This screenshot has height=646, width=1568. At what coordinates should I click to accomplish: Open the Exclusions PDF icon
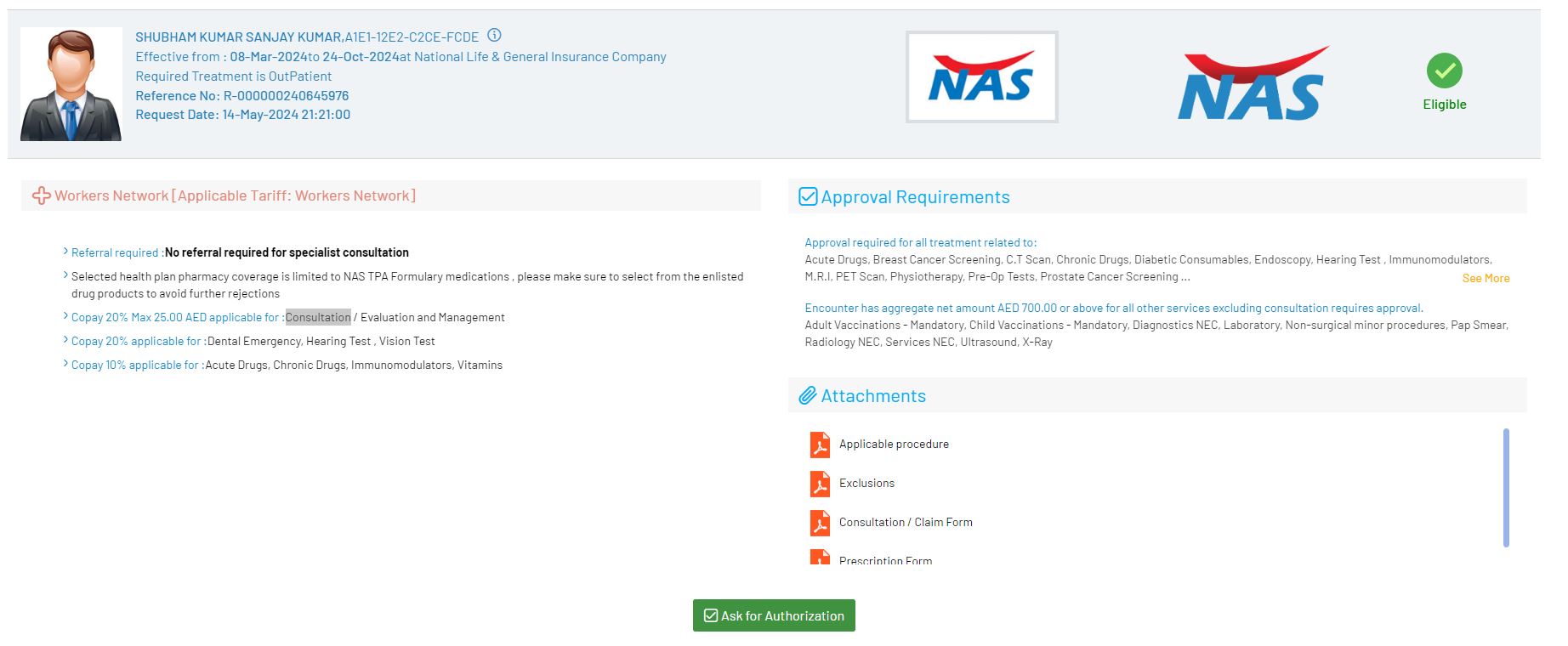pyautogui.click(x=820, y=484)
